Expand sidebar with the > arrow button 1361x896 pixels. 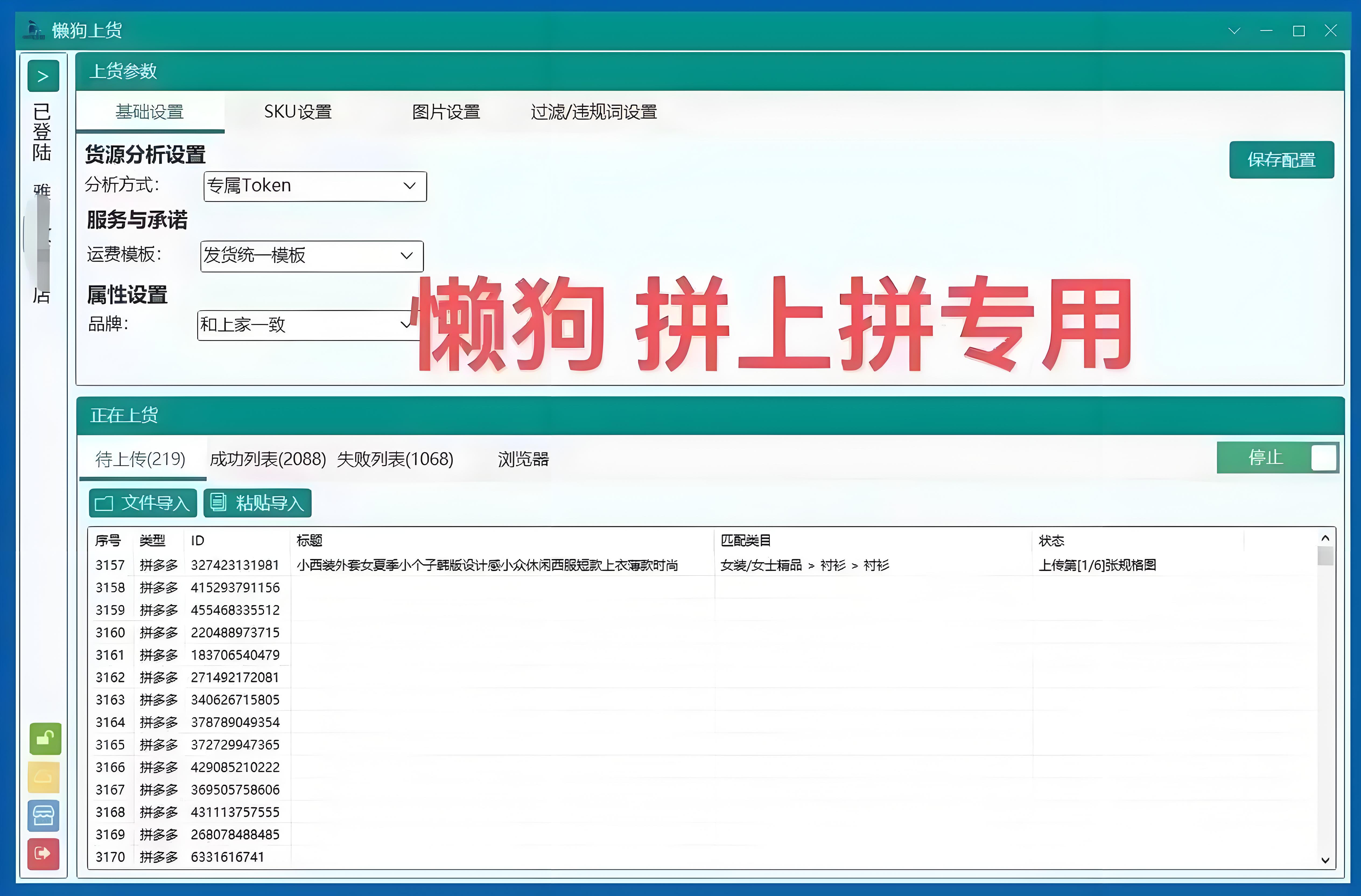[x=43, y=76]
